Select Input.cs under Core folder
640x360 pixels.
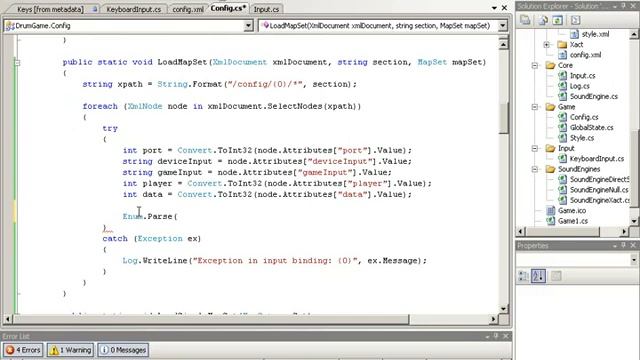pyautogui.click(x=582, y=76)
